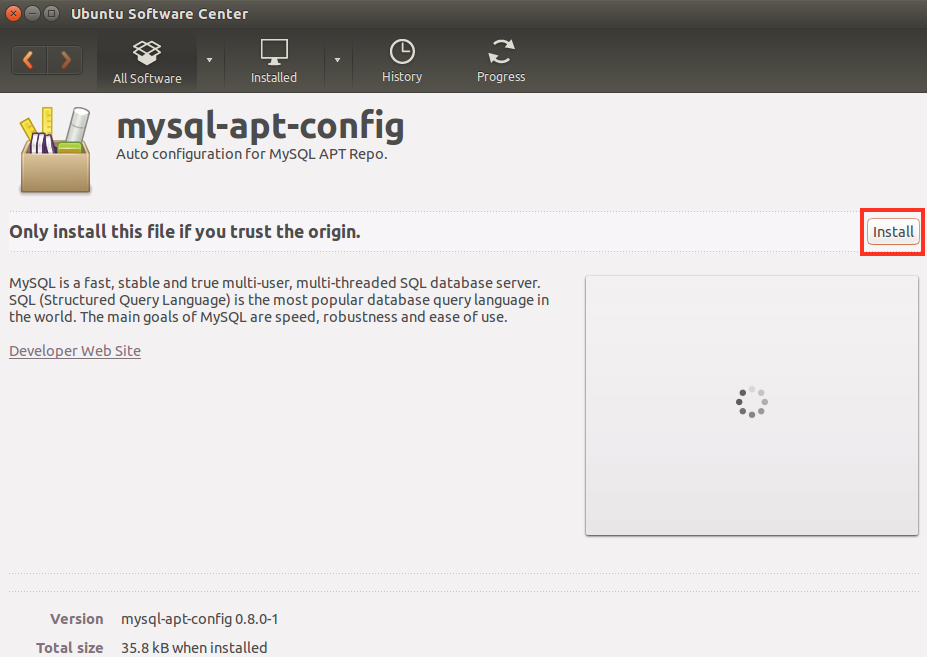Click the 35.8 kB total size value
927x657 pixels.
pyautogui.click(x=194, y=648)
